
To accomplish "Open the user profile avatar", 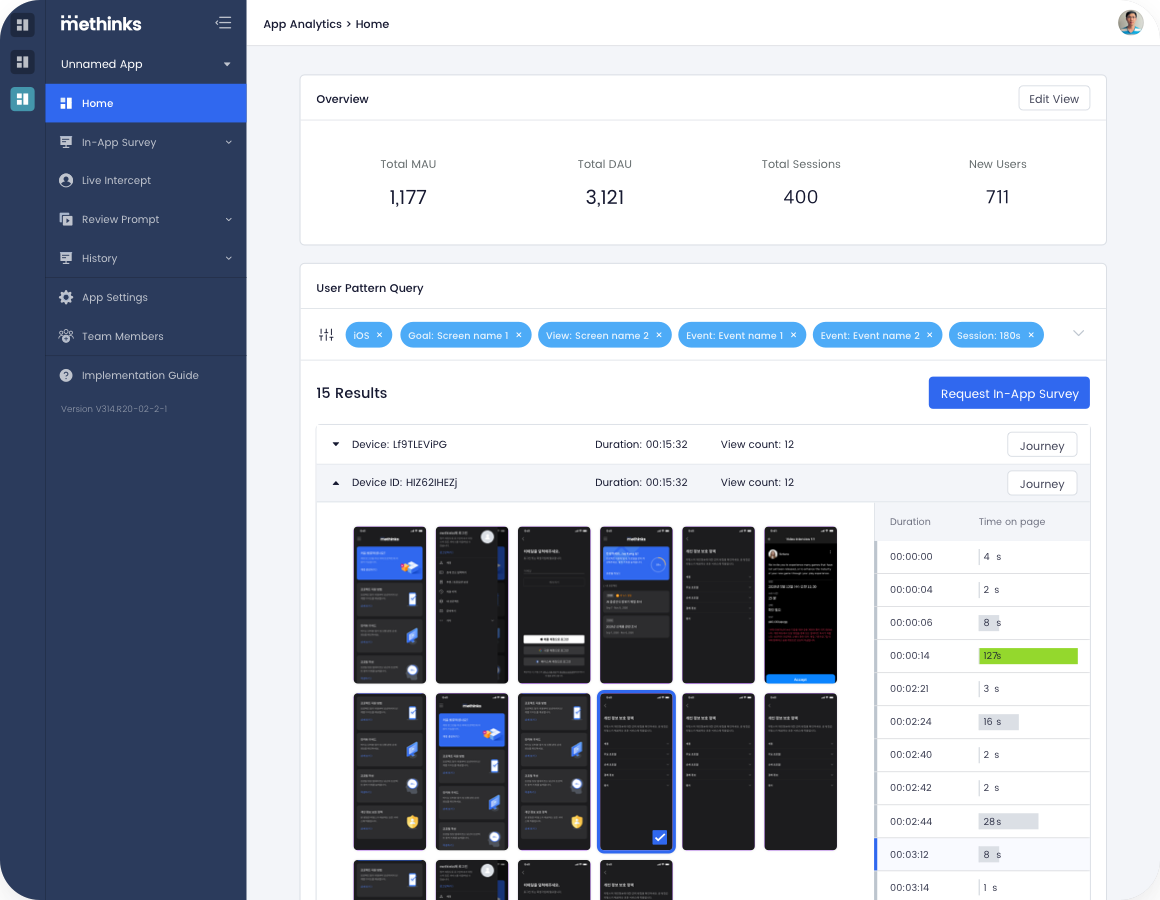I will [x=1130, y=23].
